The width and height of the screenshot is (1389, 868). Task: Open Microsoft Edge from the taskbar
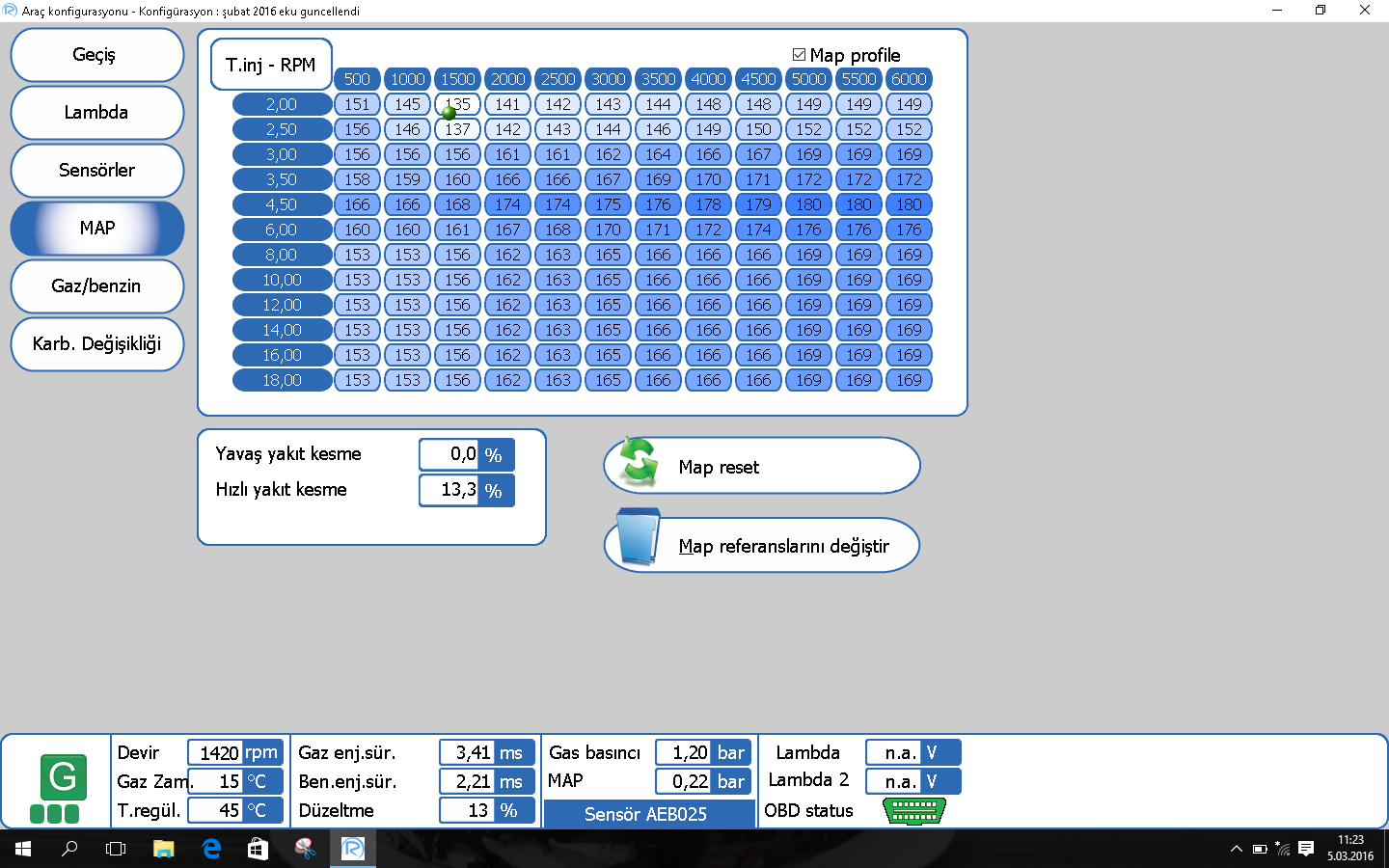coord(211,849)
